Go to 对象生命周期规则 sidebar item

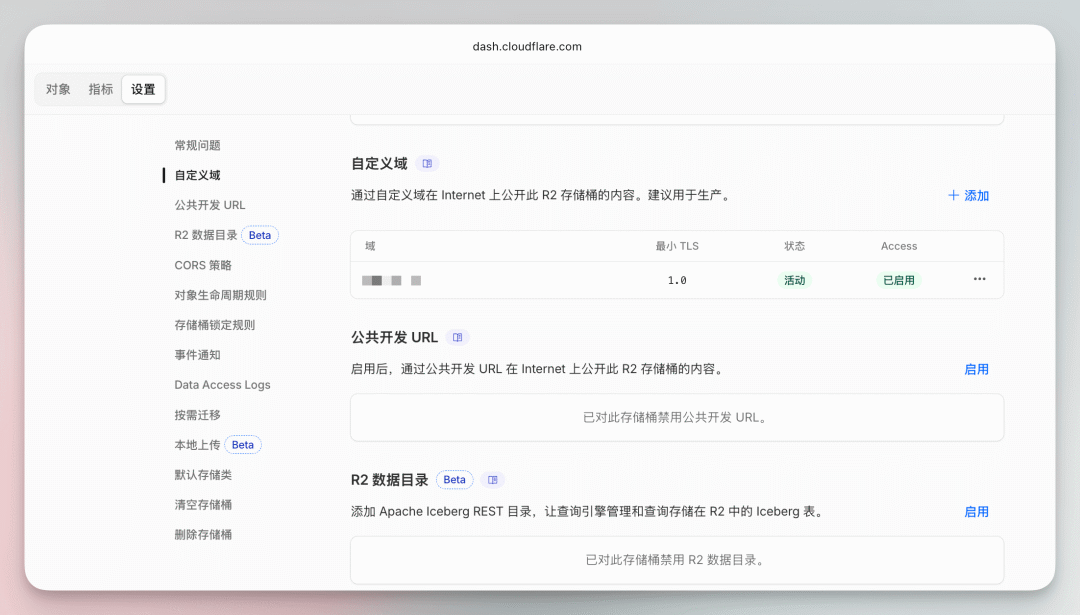(x=220, y=295)
